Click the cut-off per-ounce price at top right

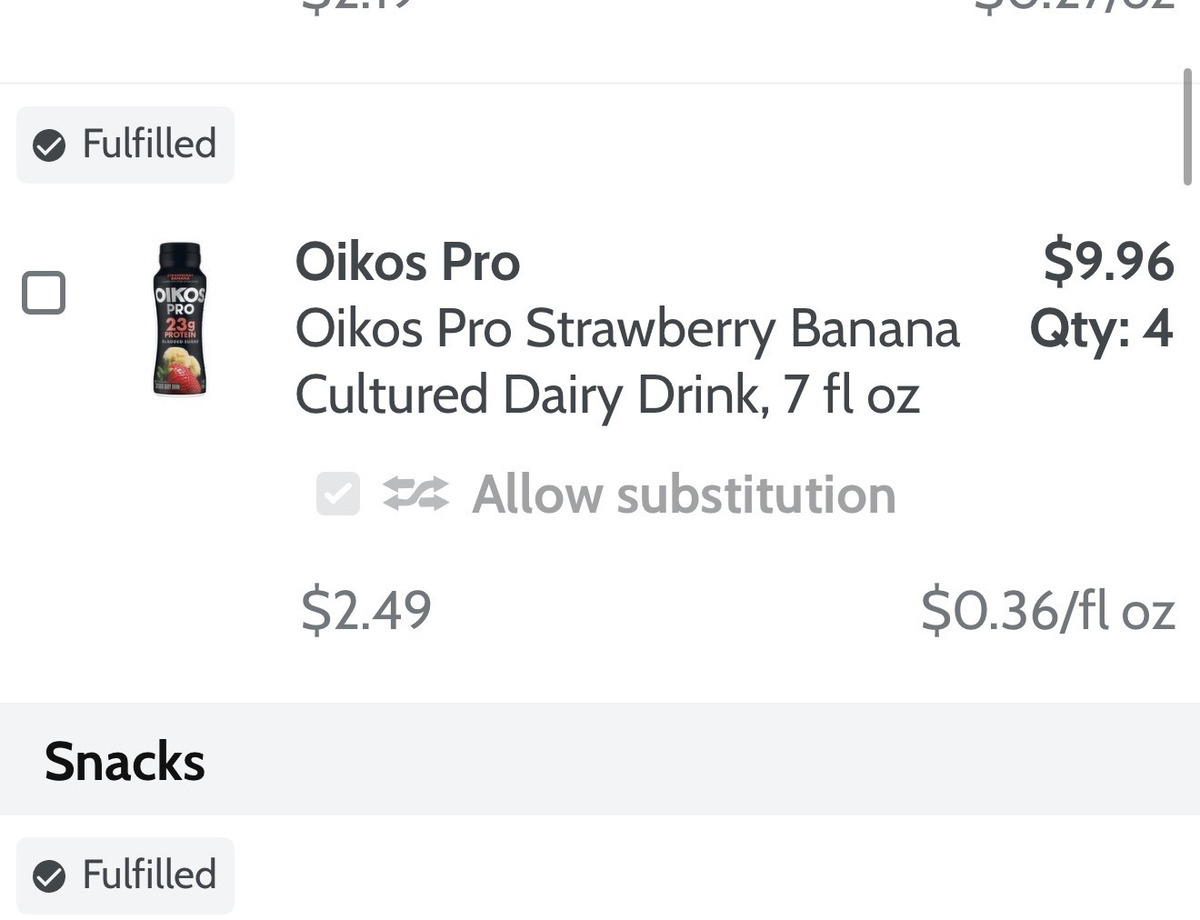(x=1075, y=8)
